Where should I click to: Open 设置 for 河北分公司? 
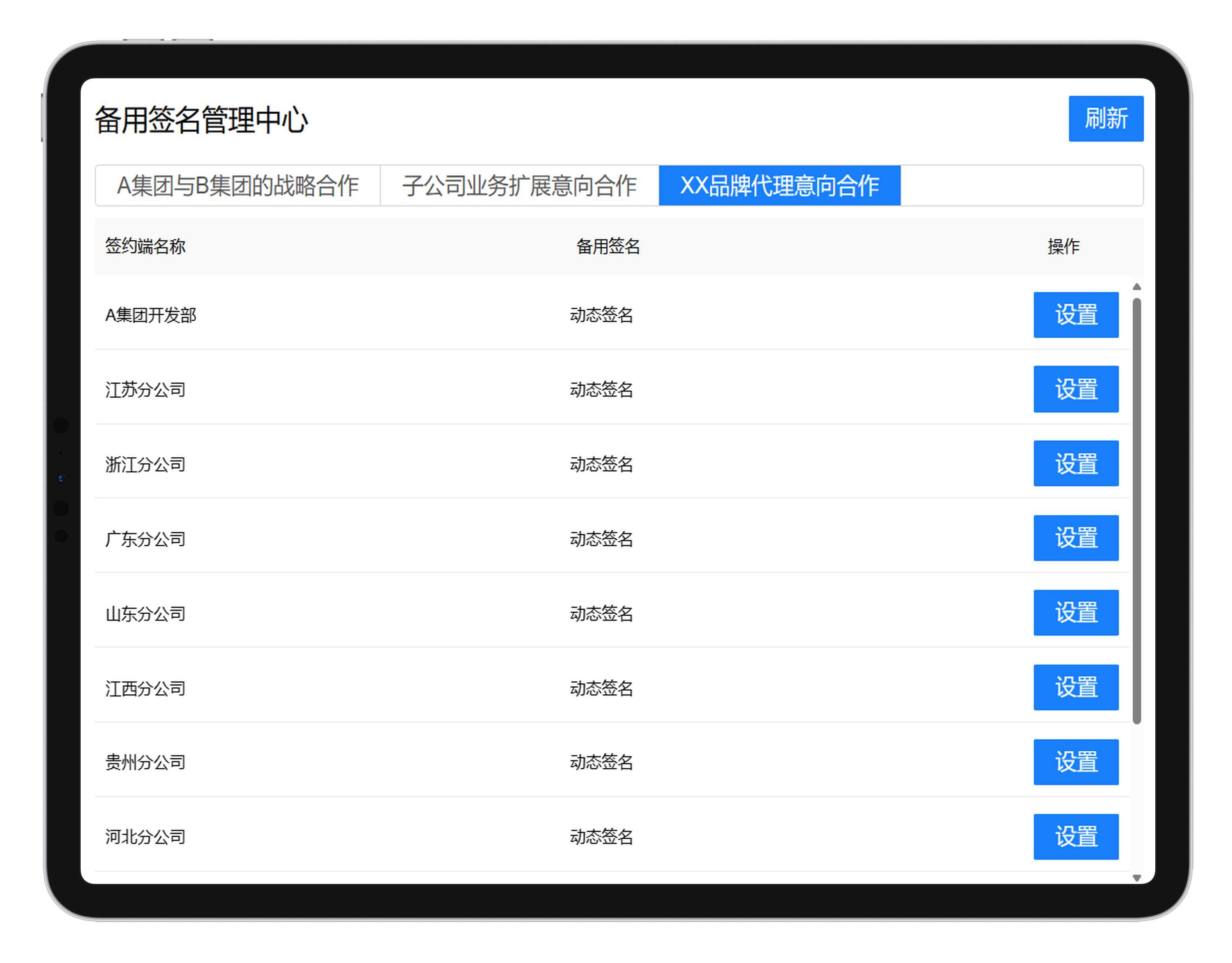(x=1076, y=837)
